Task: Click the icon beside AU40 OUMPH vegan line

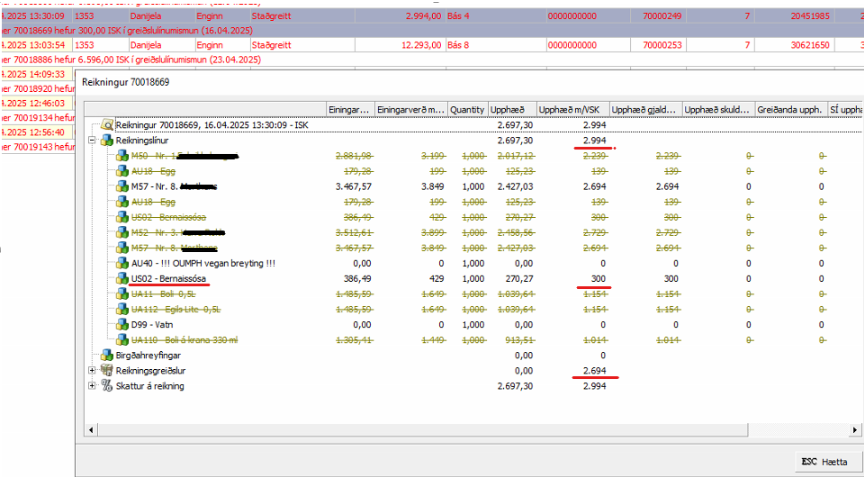Action: 121,263
